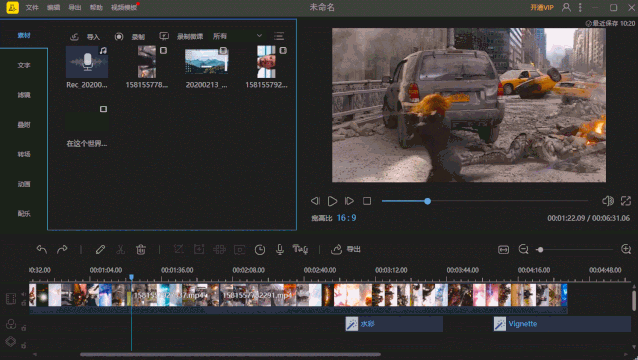Open the vertical dots more menu

[580, 7]
